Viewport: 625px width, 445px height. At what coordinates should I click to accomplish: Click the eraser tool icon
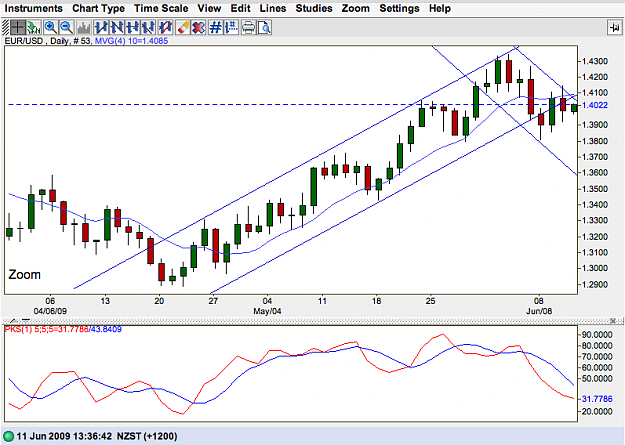183,28
